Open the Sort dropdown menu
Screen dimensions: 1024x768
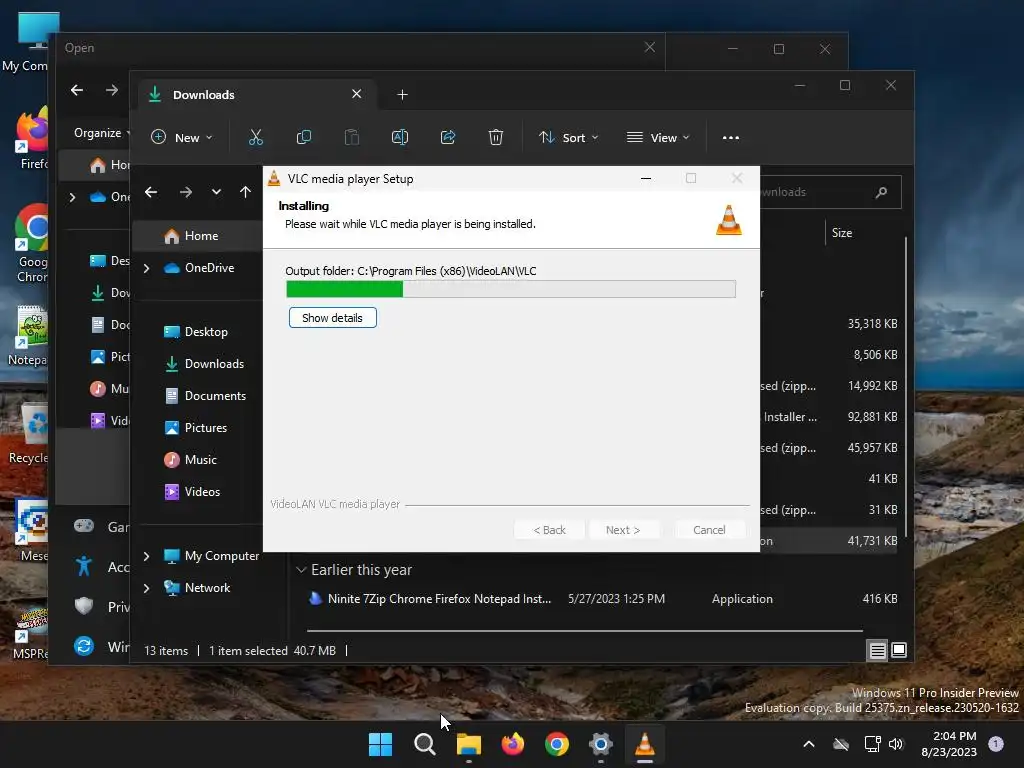coord(568,138)
